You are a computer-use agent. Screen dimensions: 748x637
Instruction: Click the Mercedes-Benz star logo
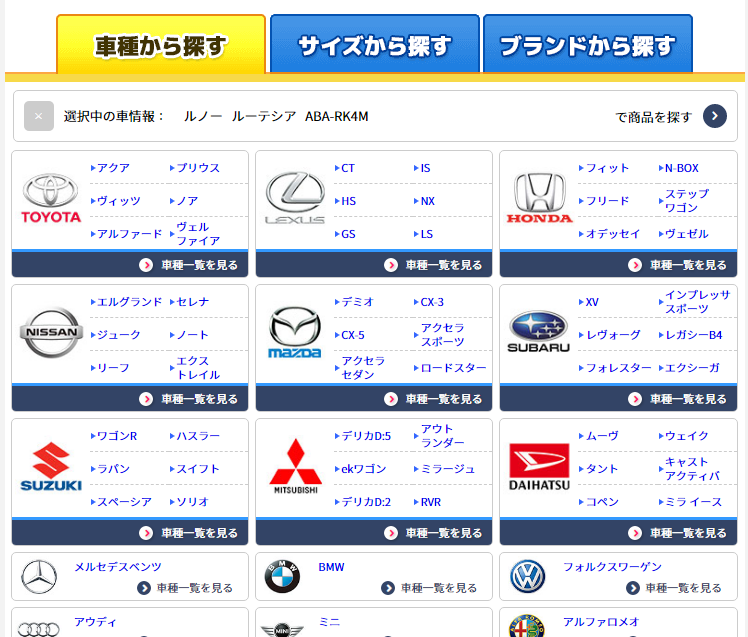tap(39, 576)
